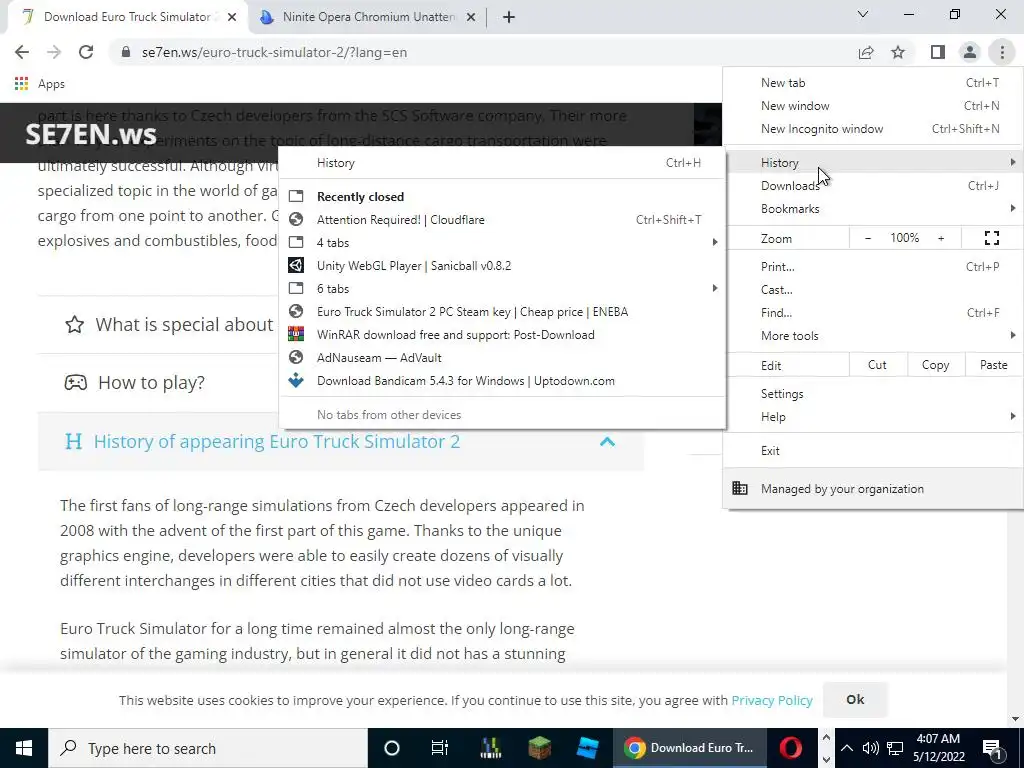Reload the current page
Image resolution: width=1024 pixels, height=768 pixels.
pos(86,52)
